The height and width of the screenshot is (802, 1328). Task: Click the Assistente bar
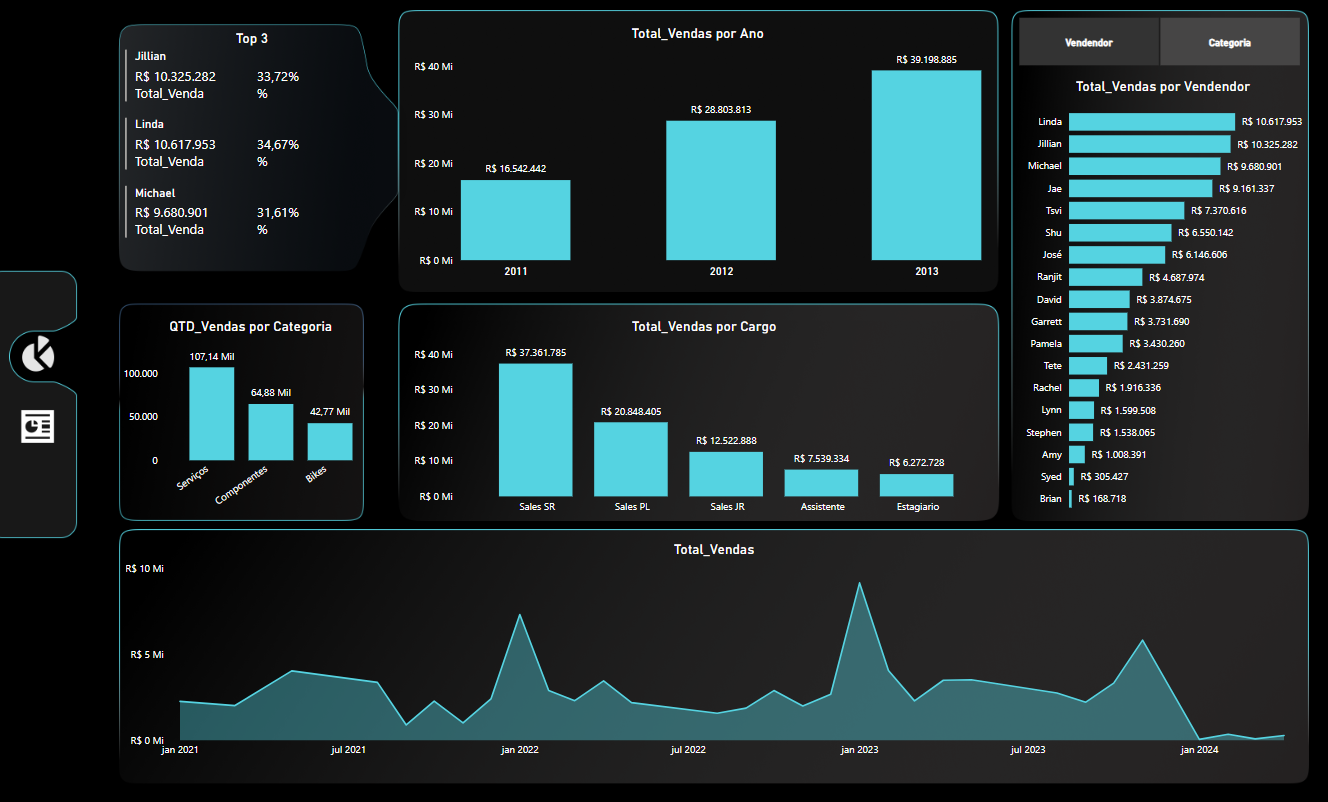[821, 483]
